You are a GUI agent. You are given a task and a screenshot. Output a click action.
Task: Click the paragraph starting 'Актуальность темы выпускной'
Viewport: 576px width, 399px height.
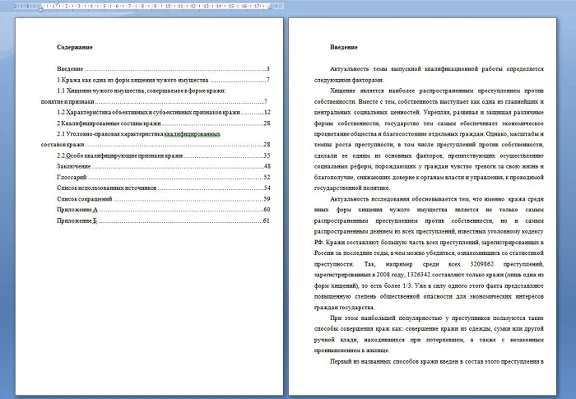point(429,74)
